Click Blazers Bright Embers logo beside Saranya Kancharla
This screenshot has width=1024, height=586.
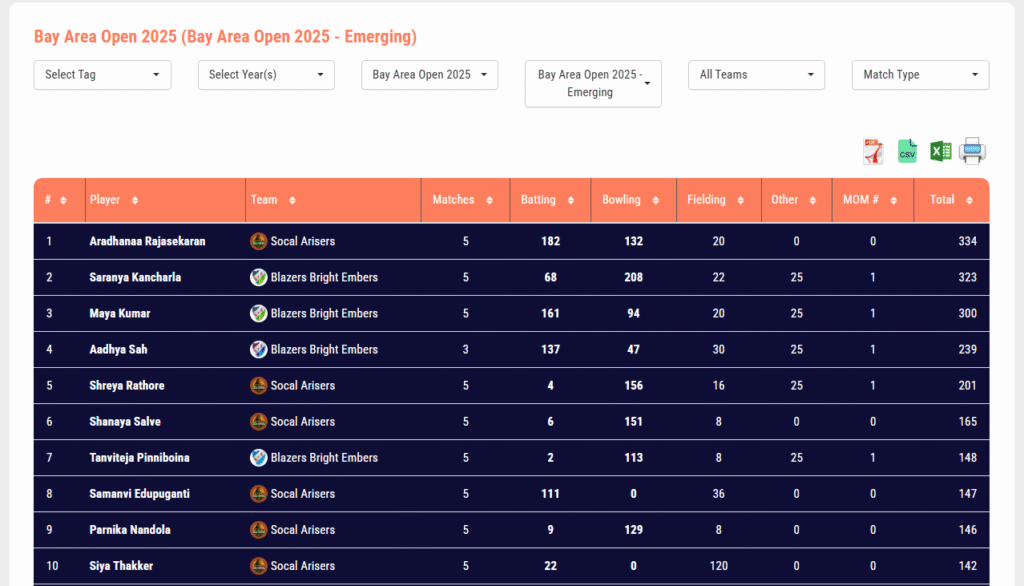click(258, 277)
